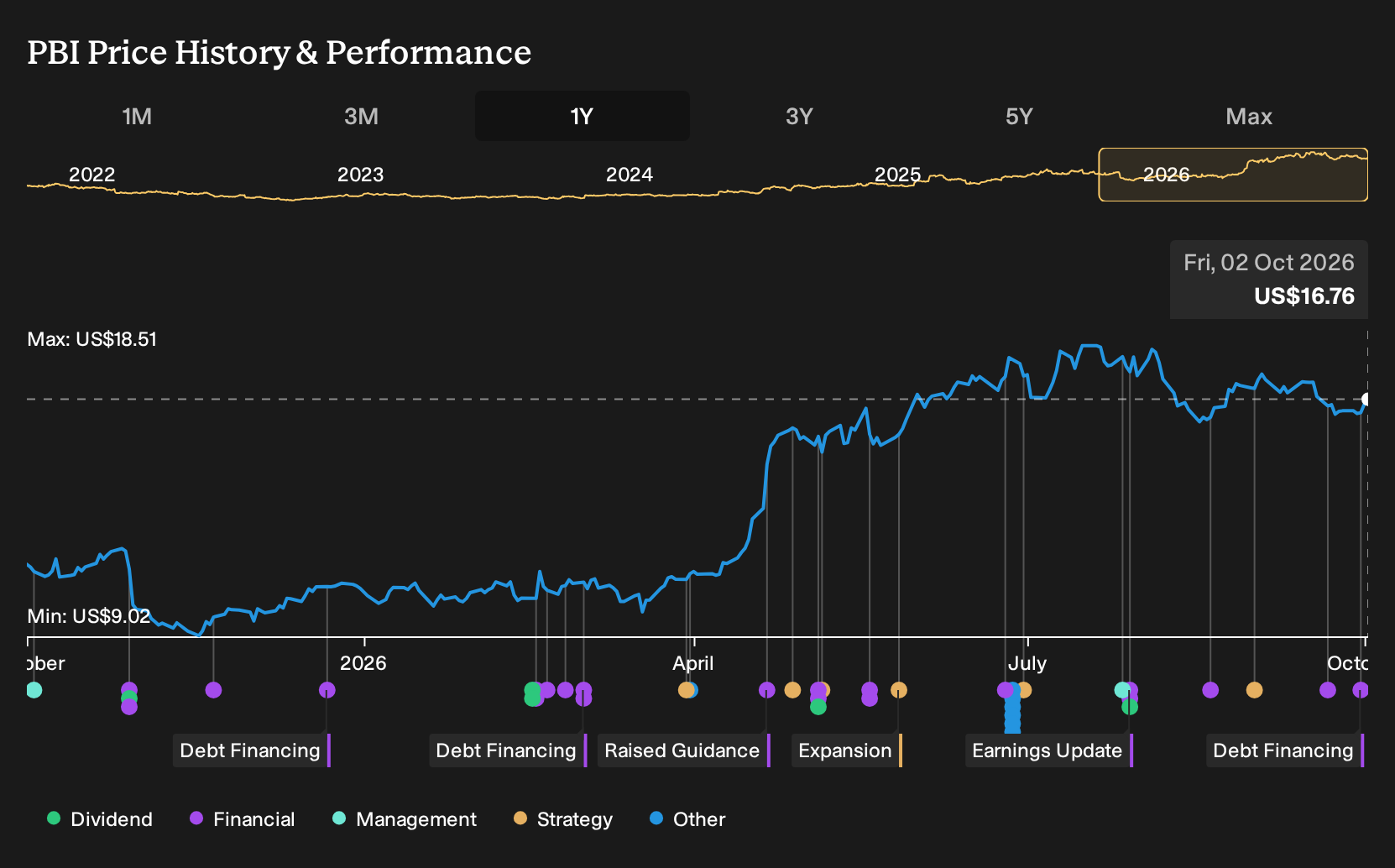The width and height of the screenshot is (1395, 868).
Task: Toggle Dividend events in legend
Action: [x=100, y=819]
